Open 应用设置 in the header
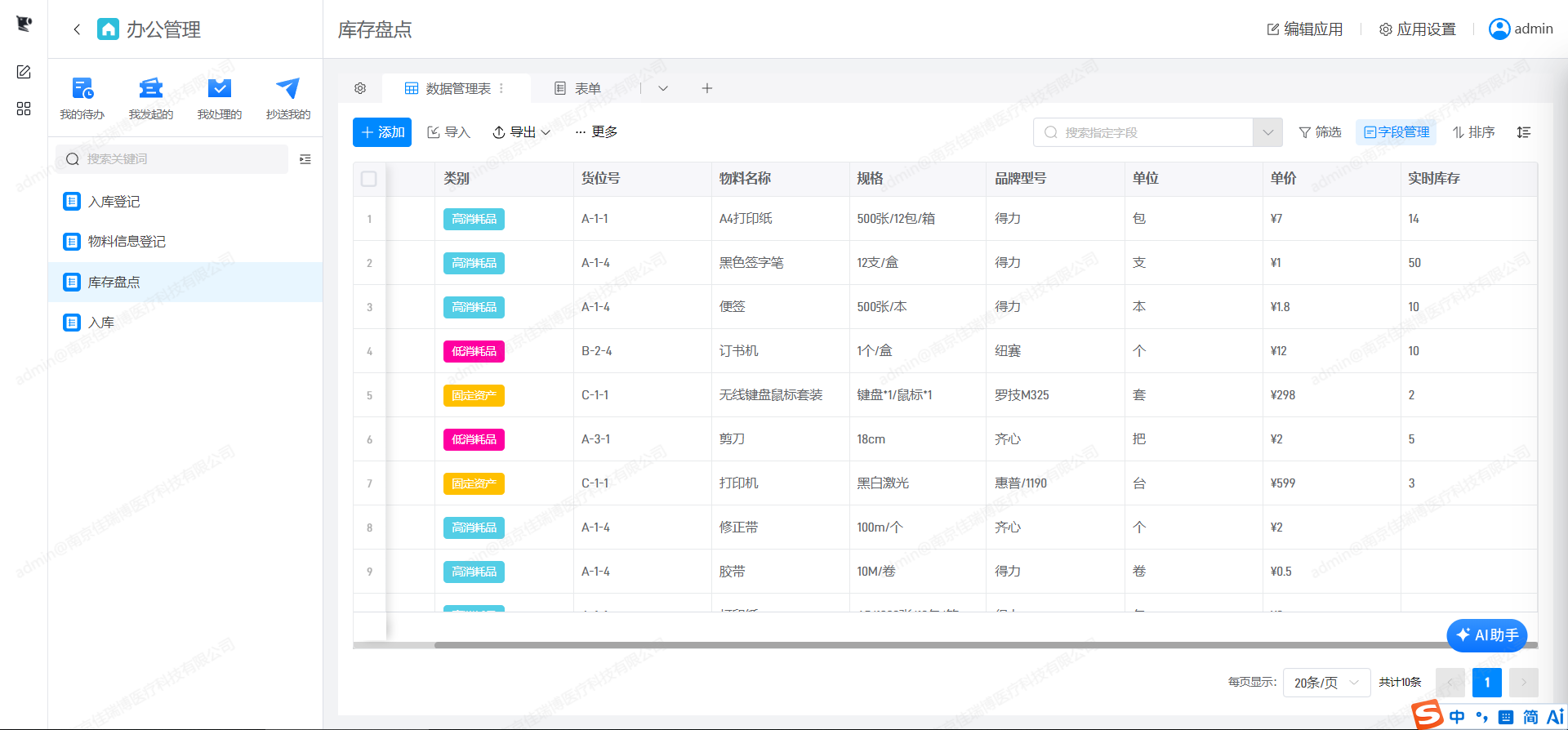Viewport: 1568px width, 730px height. coord(1418,29)
